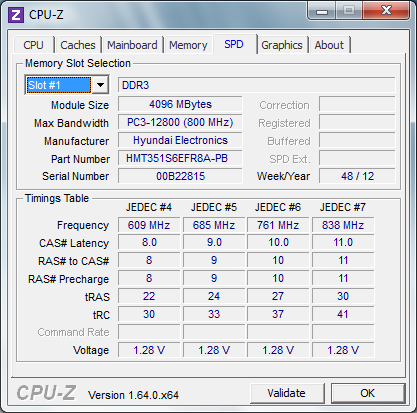Image resolution: width=417 pixels, height=413 pixels.
Task: Close the CPU-Z window
Action: (386, 11)
